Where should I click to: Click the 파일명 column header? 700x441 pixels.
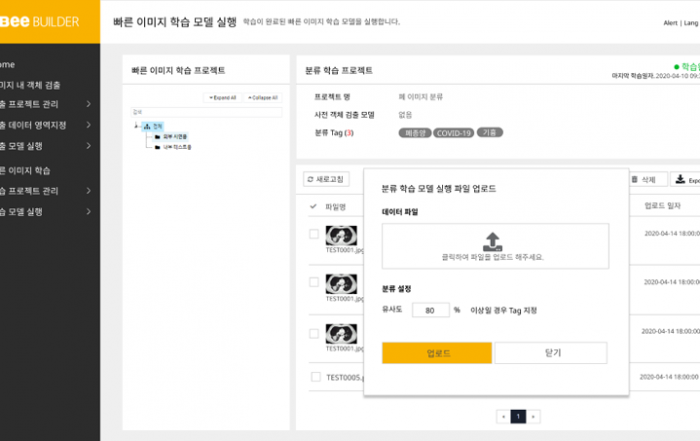click(335, 206)
